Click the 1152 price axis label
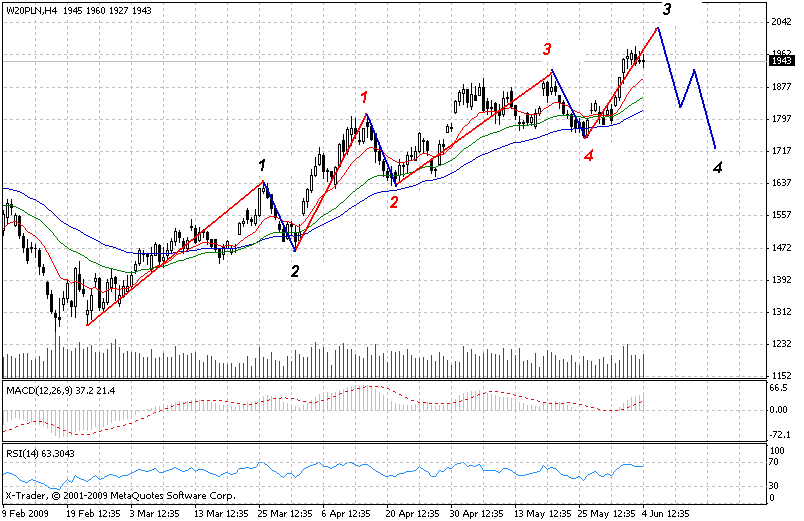804x521 pixels. pyautogui.click(x=781, y=375)
